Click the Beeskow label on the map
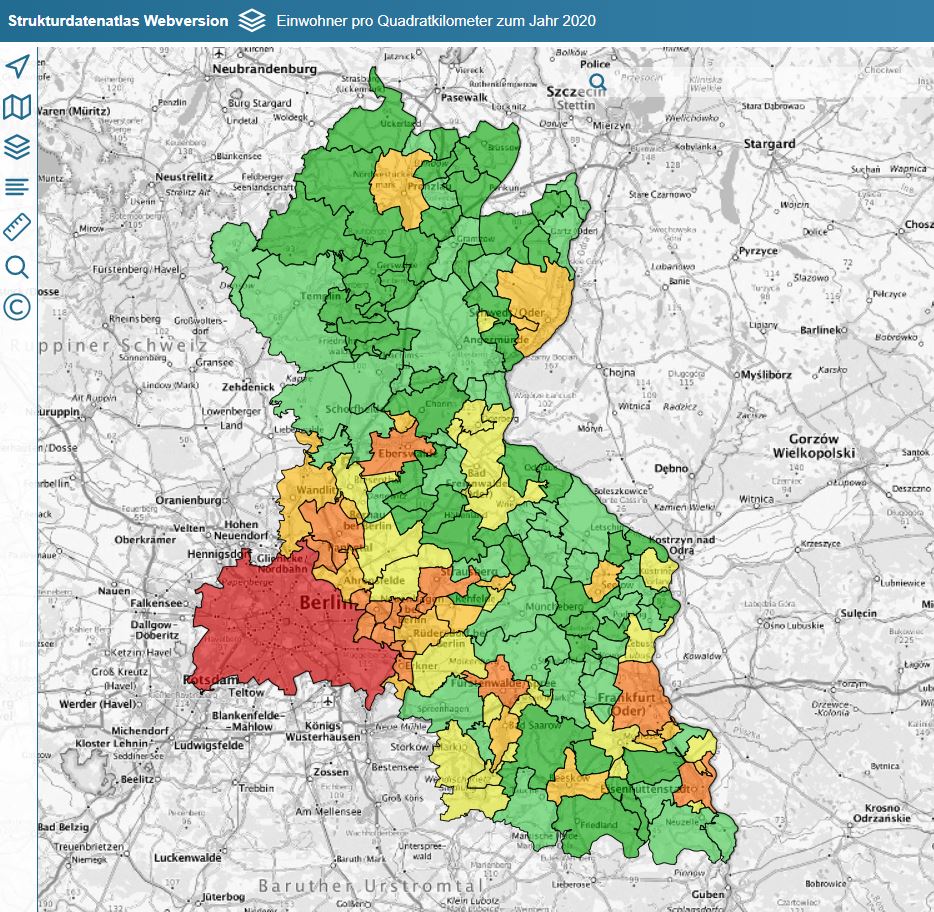 (570, 777)
